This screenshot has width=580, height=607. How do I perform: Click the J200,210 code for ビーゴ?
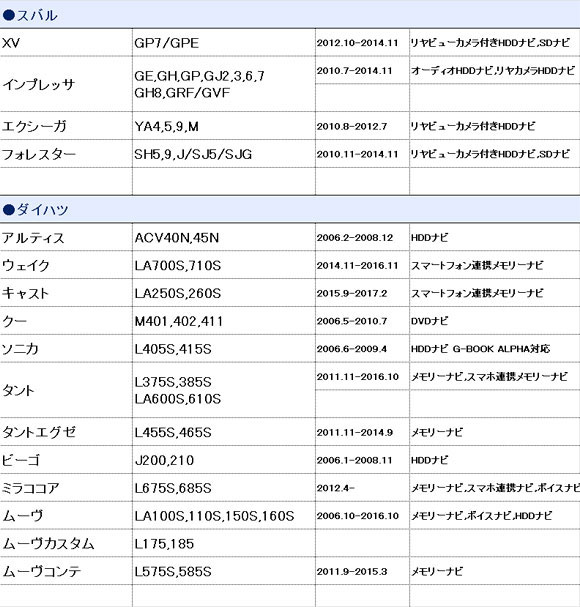tap(164, 460)
